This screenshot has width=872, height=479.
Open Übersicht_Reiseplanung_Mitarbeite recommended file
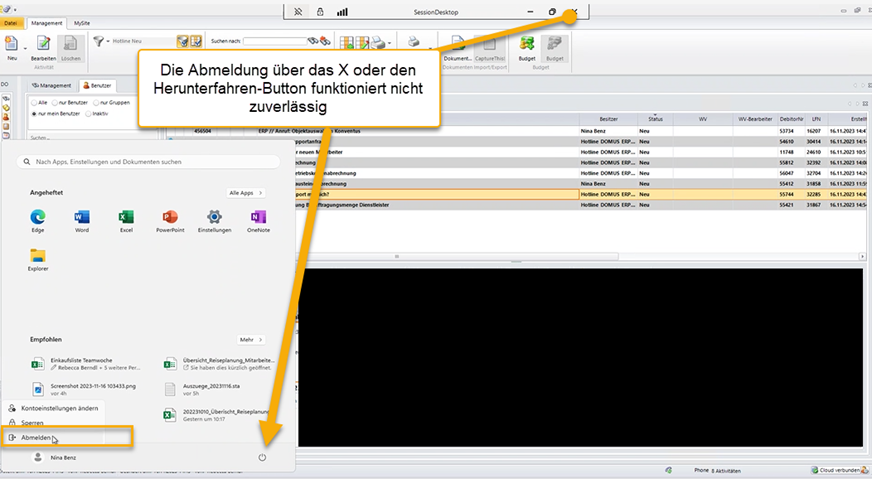pyautogui.click(x=219, y=364)
